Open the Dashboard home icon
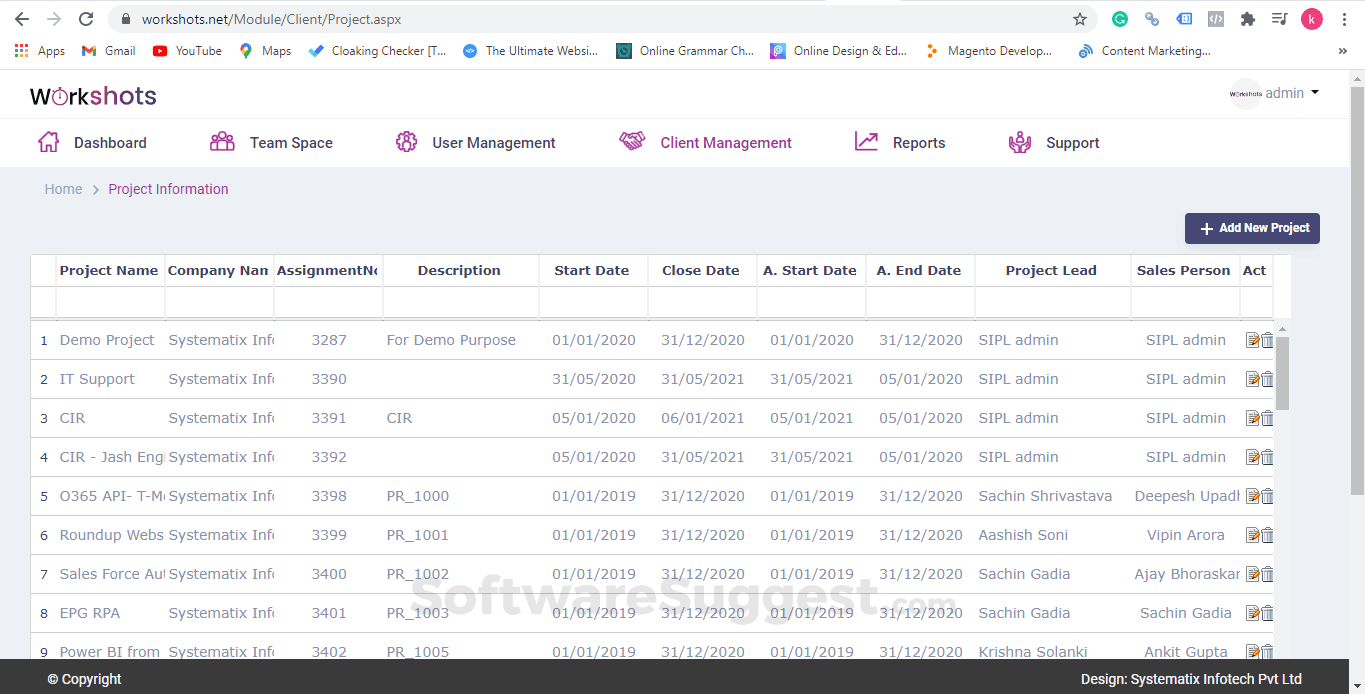Screen dimensions: 1365x694 pos(48,142)
